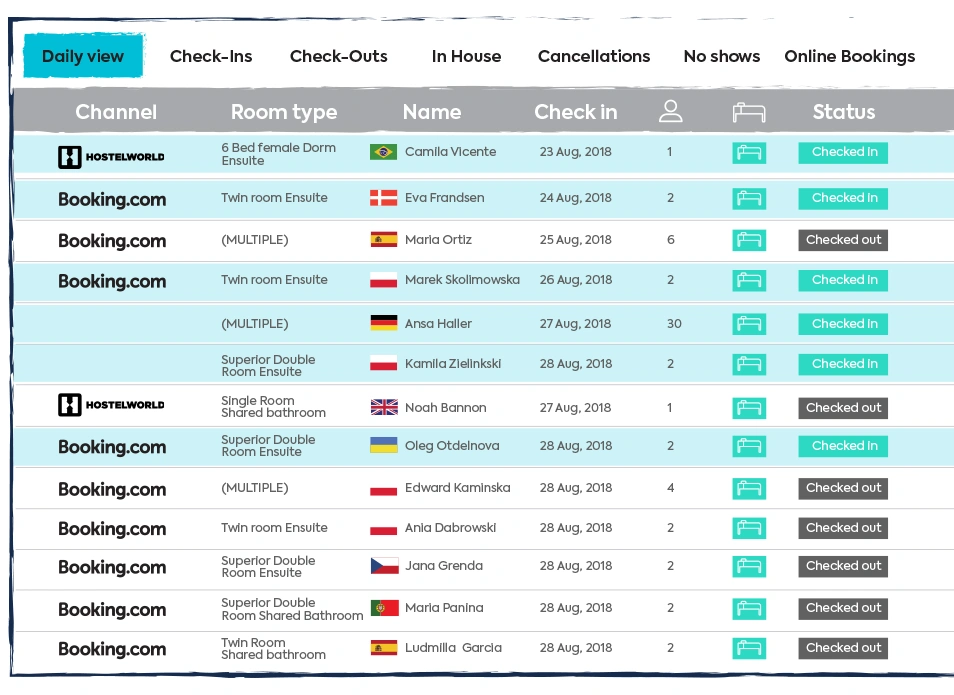Click the bed icon for Marek Skolimowska
The width and height of the screenshot is (954, 695).
[749, 281]
